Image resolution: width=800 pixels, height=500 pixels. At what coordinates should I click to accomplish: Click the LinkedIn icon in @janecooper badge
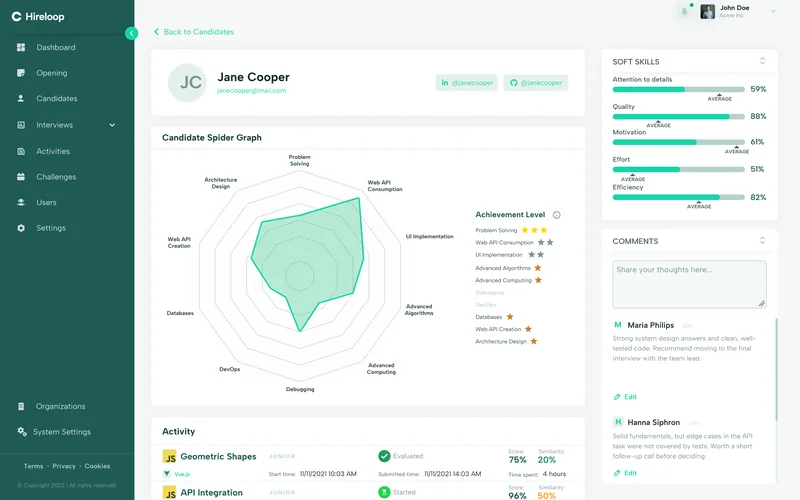[x=445, y=83]
